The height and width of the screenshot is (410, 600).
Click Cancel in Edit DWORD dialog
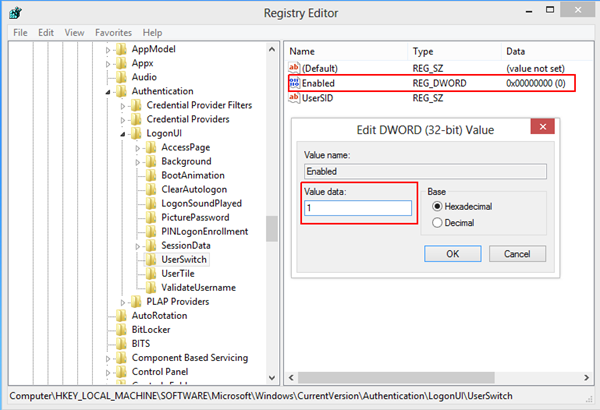tap(517, 254)
